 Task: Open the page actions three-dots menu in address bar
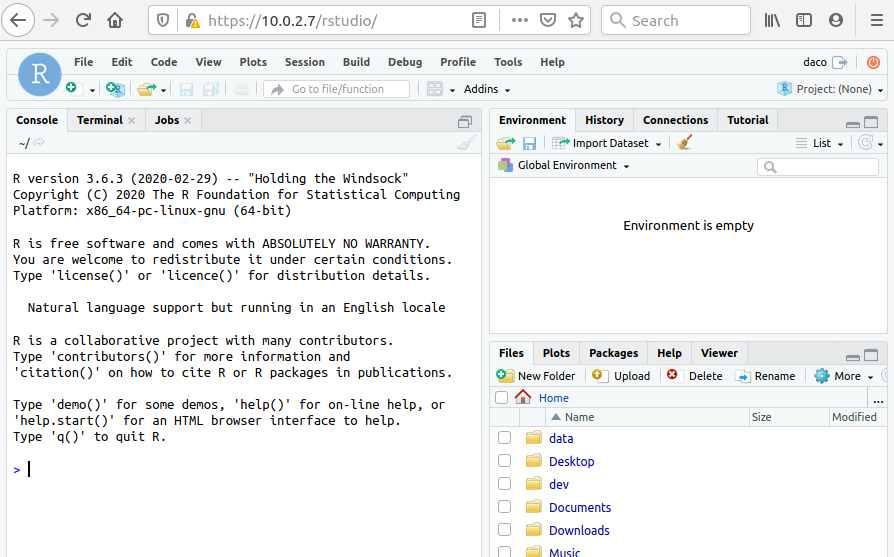pos(519,21)
